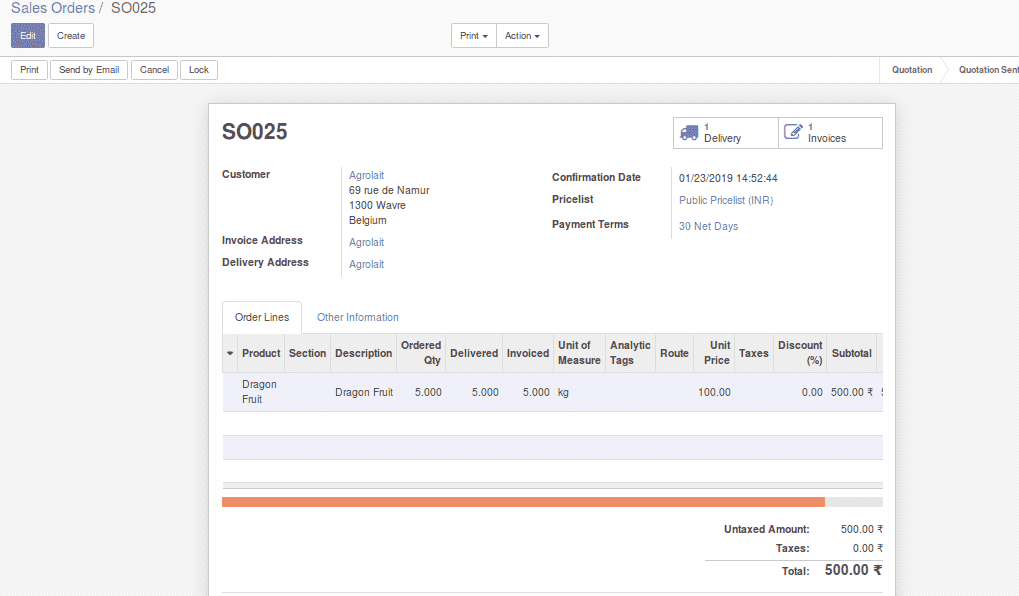
Task: Open the Action dropdown menu
Action: (x=522, y=36)
